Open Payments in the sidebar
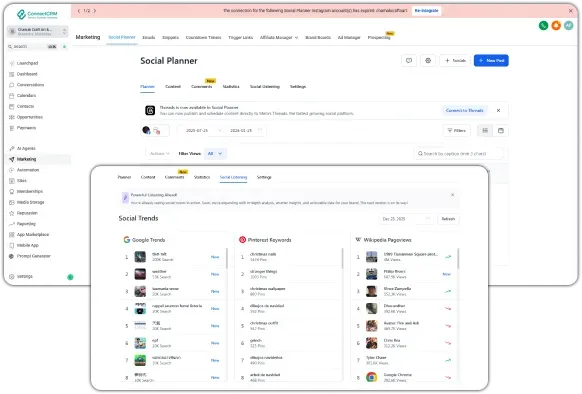582x394 pixels. pyautogui.click(x=26, y=128)
